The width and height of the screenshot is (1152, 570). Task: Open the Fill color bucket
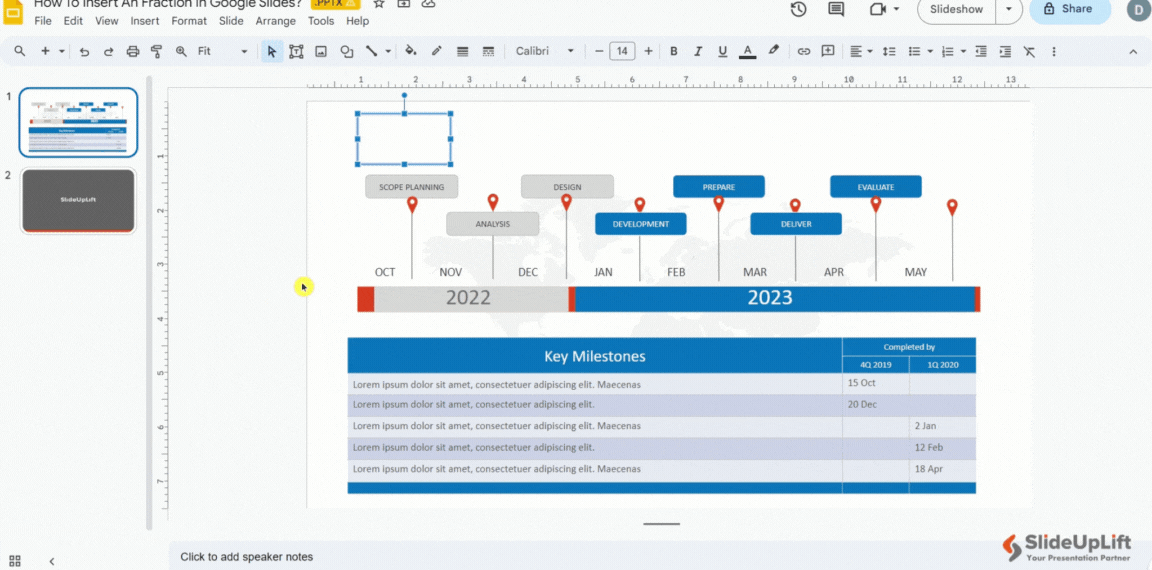411,51
